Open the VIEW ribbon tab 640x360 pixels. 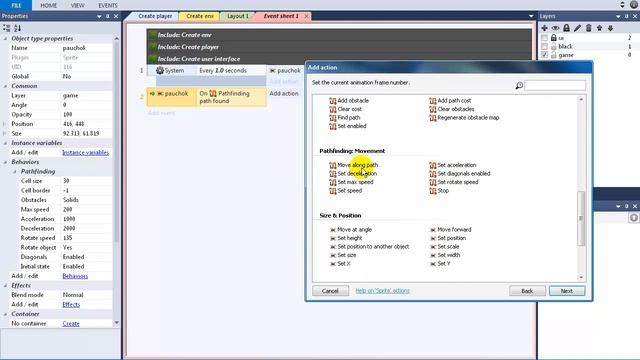pyautogui.click(x=78, y=5)
